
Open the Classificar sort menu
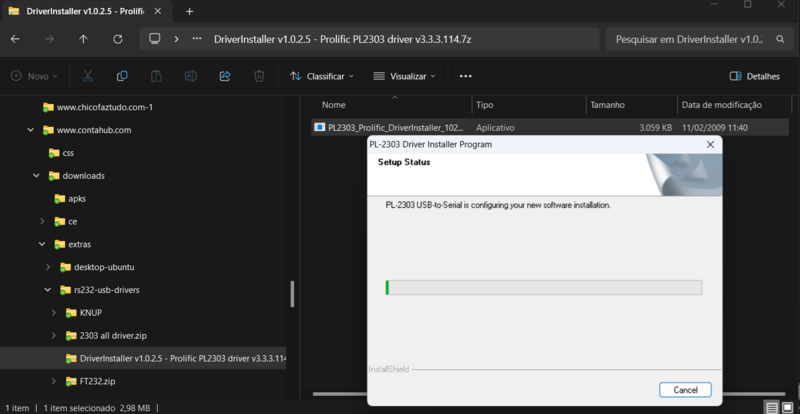(322, 76)
